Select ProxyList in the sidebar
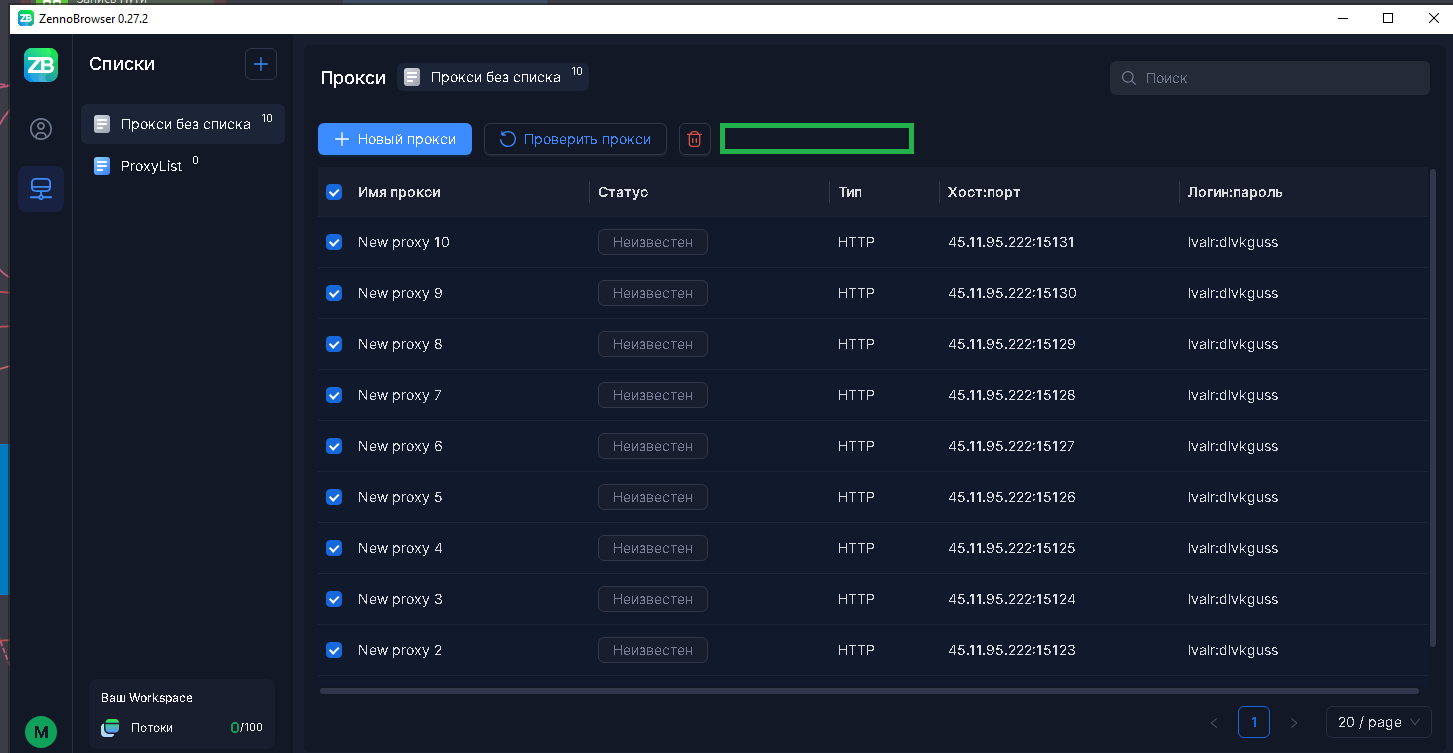 click(x=151, y=166)
